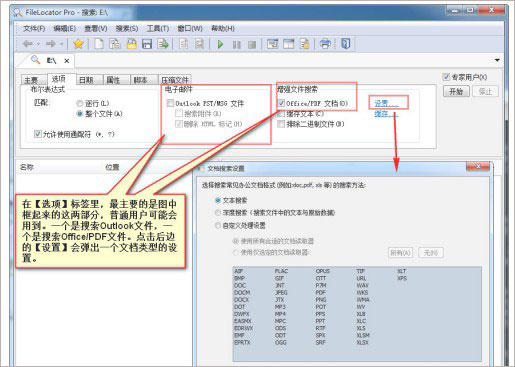Toggle 删除 HTML 标记 checkbox
515x367 pixels.
click(179, 124)
